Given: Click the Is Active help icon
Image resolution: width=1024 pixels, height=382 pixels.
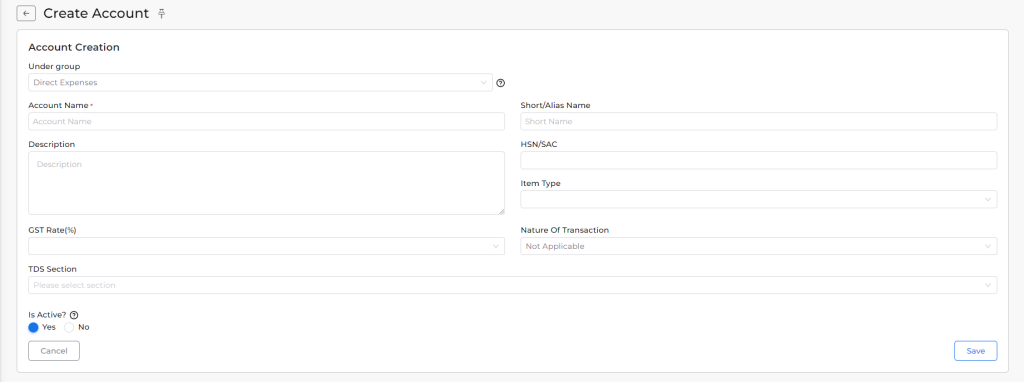Looking at the screenshot, I should click(74, 315).
